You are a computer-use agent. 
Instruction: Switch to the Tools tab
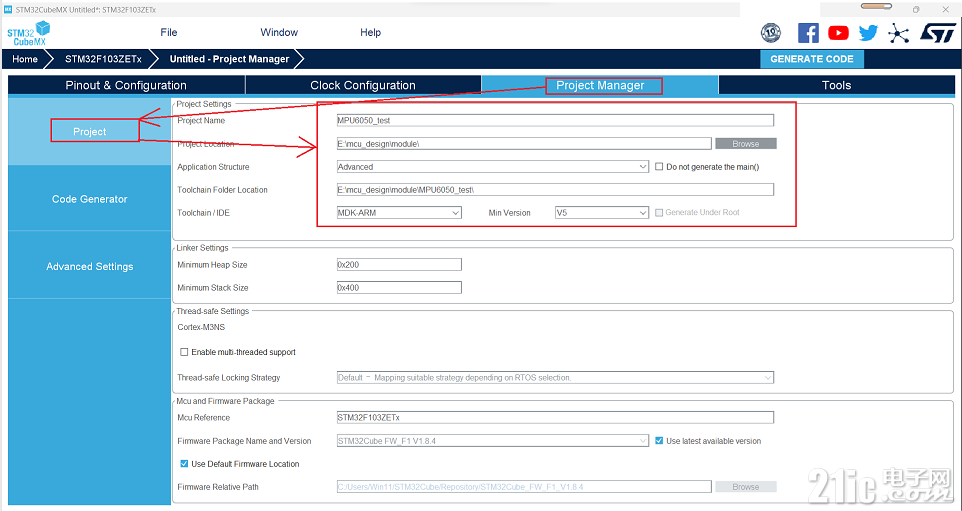[x=836, y=85]
